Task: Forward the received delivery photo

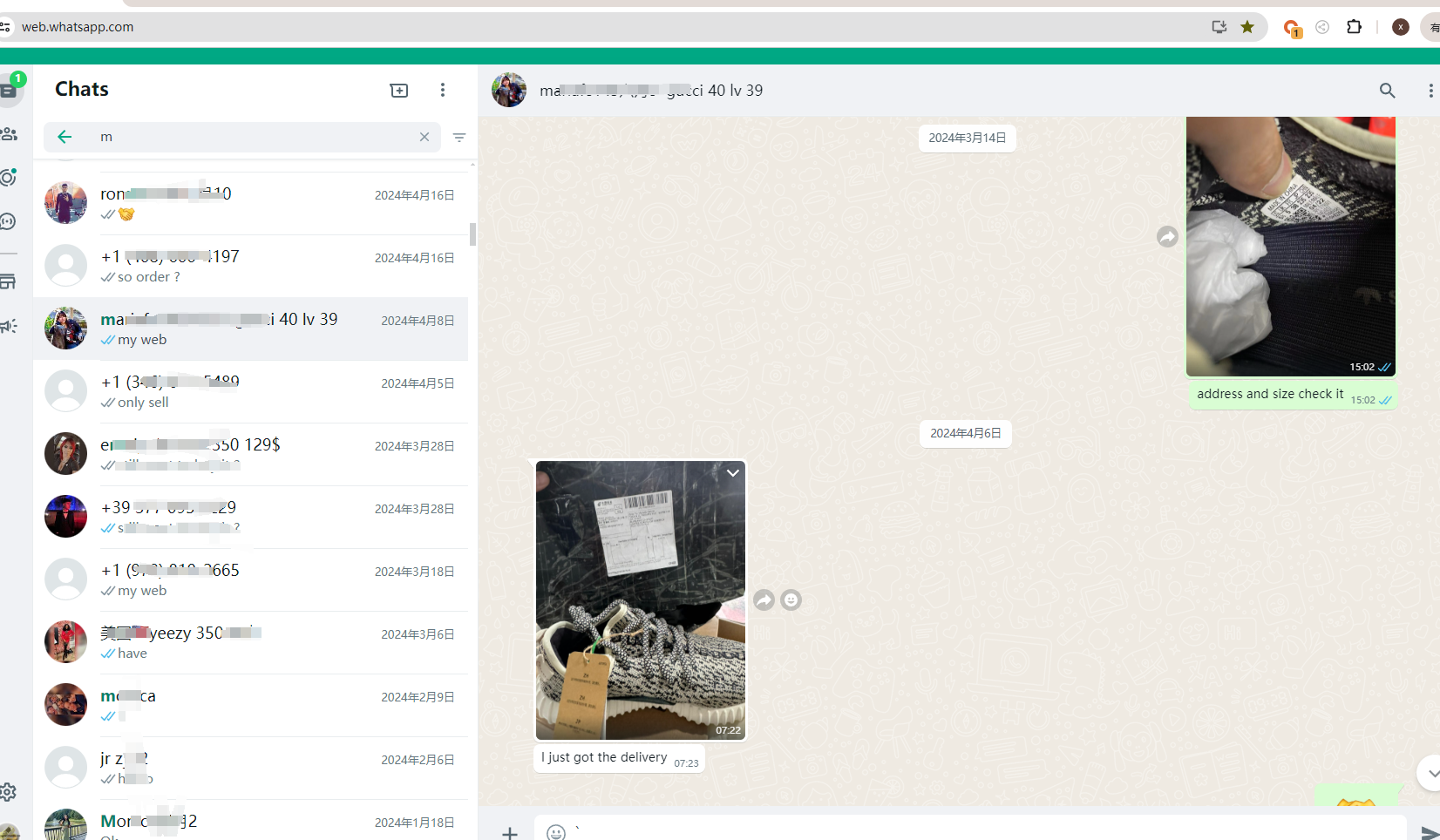Action: (764, 600)
